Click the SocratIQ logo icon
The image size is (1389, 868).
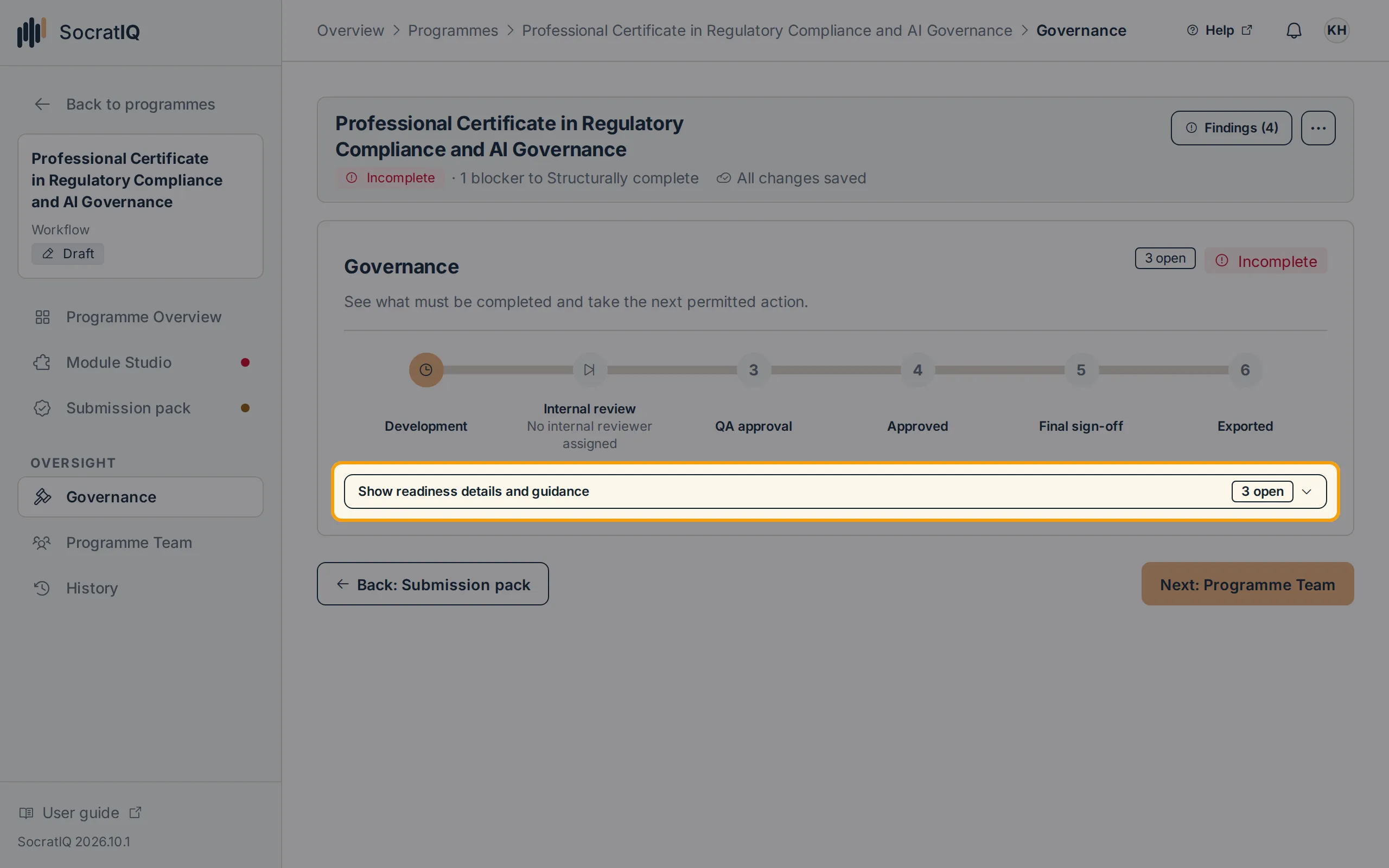pos(31,32)
